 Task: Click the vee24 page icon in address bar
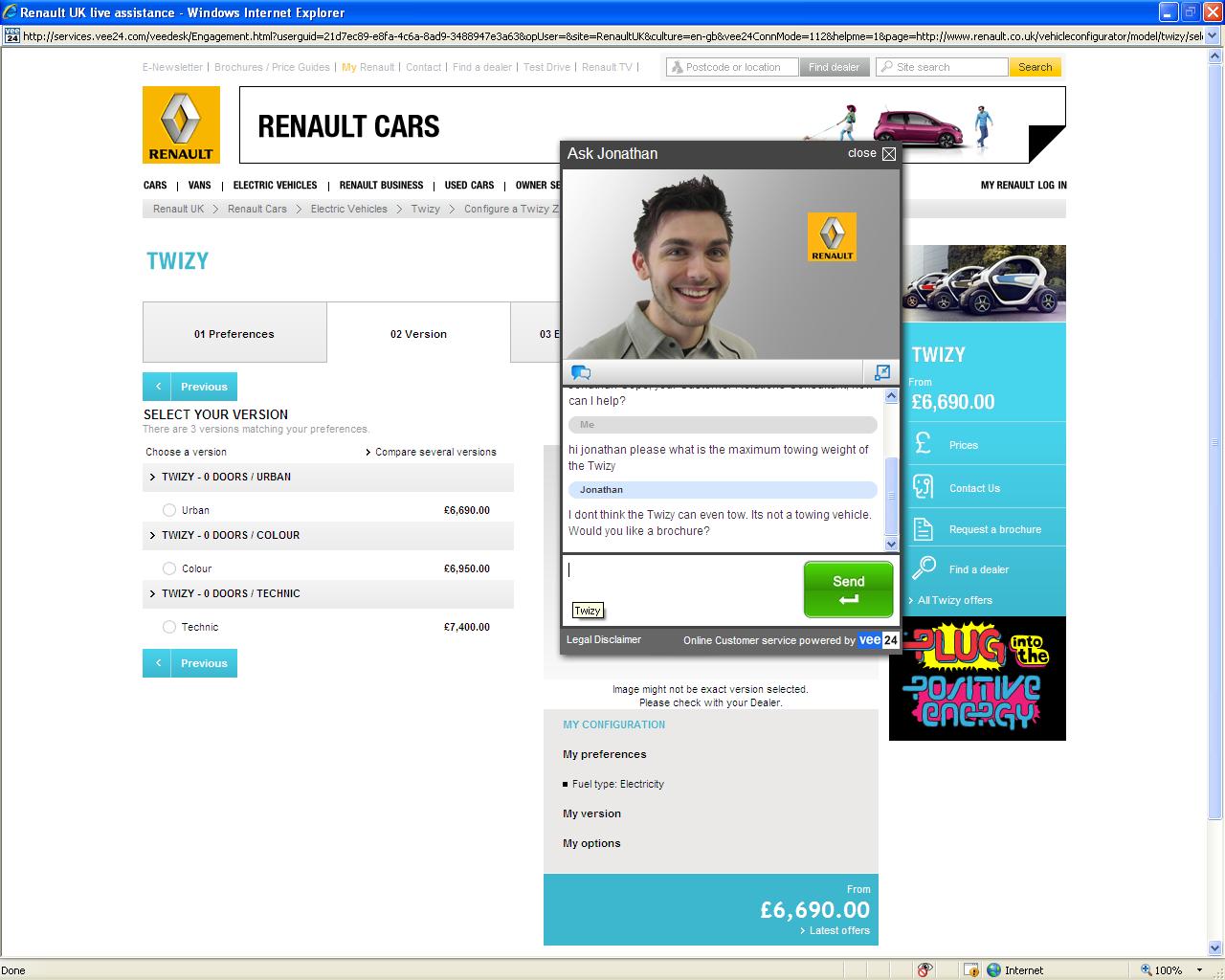(x=11, y=35)
